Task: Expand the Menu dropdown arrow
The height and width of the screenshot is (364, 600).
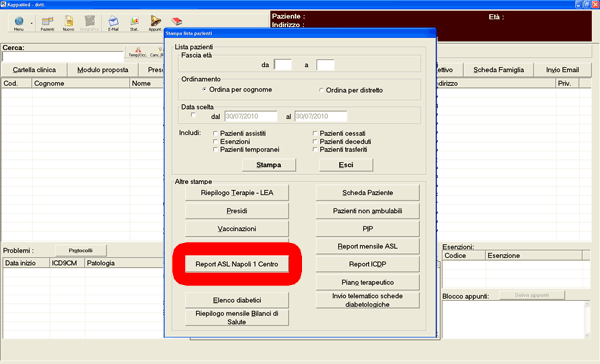Action: coord(32,24)
